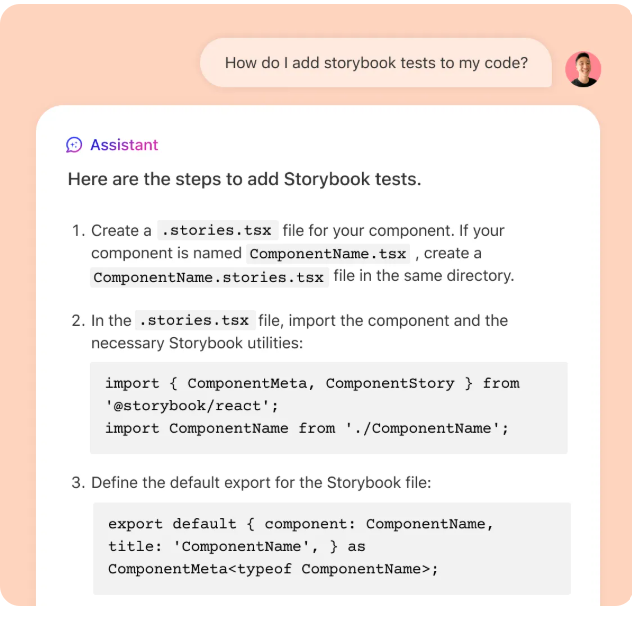Click the .stories.tsx code tag in step 2

195,321
